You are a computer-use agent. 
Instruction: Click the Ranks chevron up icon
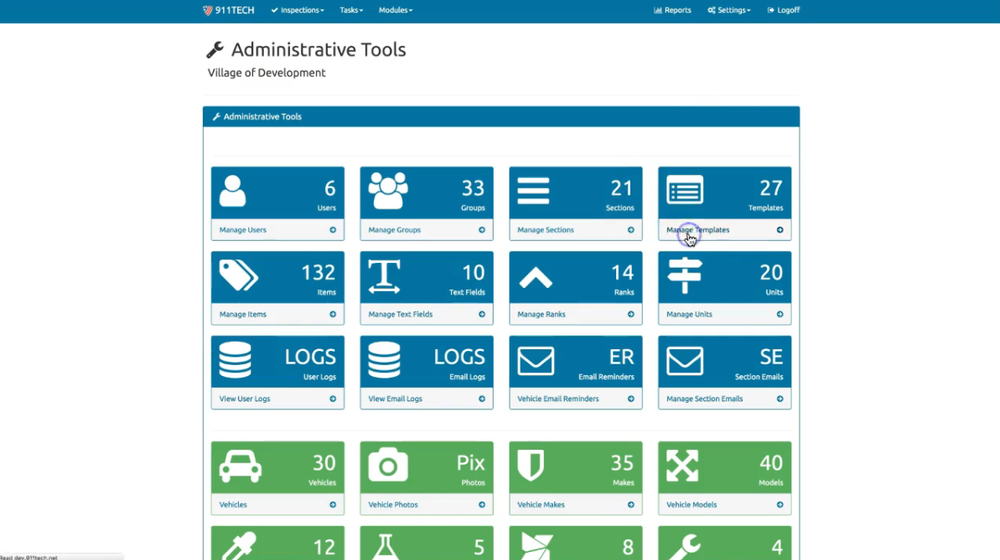536,278
